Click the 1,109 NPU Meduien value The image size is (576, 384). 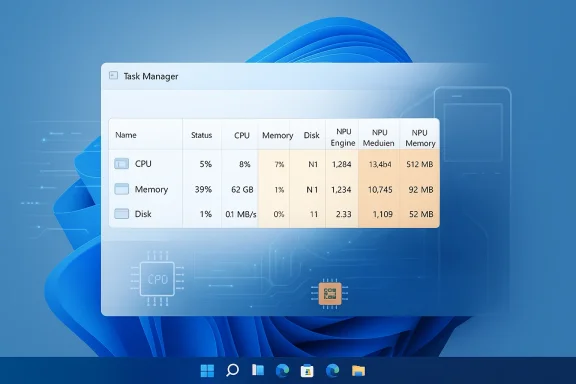(383, 214)
